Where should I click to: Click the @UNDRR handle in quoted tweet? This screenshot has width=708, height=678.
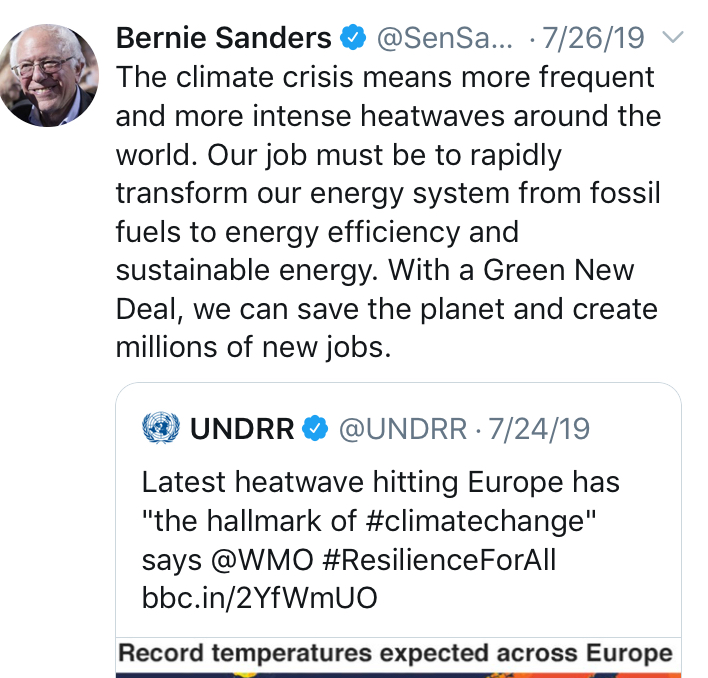(403, 428)
